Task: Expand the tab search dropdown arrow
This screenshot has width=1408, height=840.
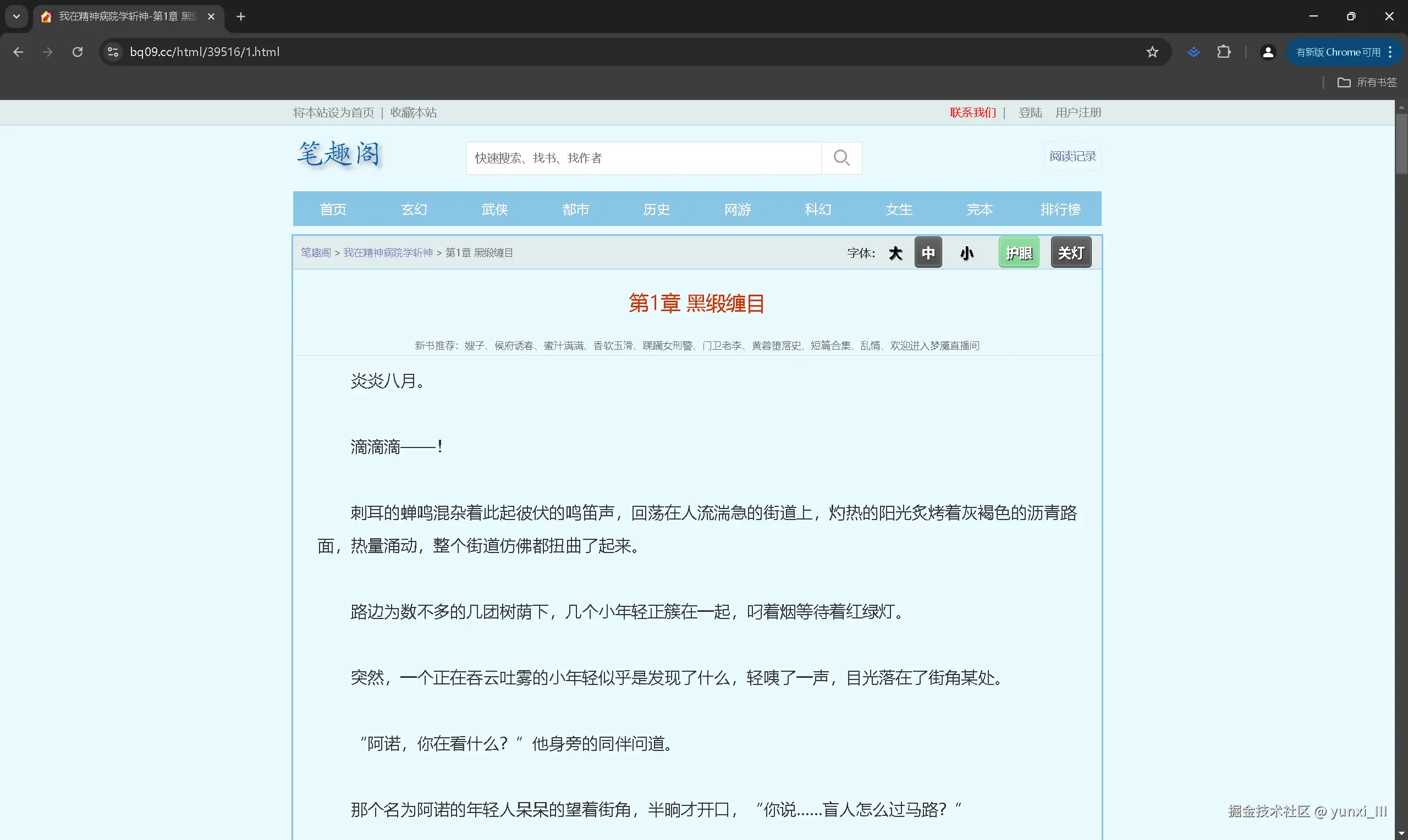Action: click(x=16, y=16)
